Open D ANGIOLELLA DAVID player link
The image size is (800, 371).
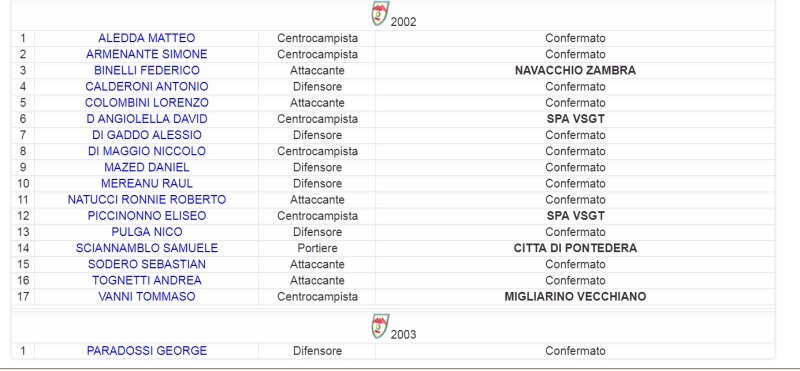(x=146, y=119)
